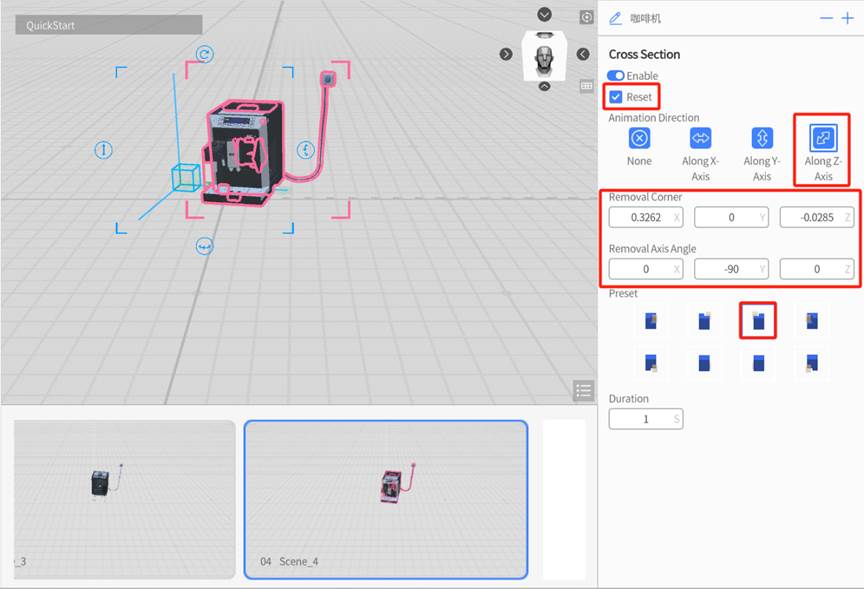Screen dimensions: 864x589
Task: Open the scene list icon in viewport corner
Action: (584, 390)
